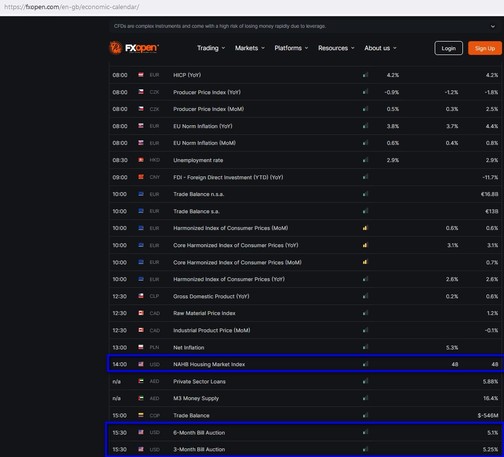Click yellow impact icon for Harmonized Index (MoM)
This screenshot has width=504, height=457.
[365, 228]
